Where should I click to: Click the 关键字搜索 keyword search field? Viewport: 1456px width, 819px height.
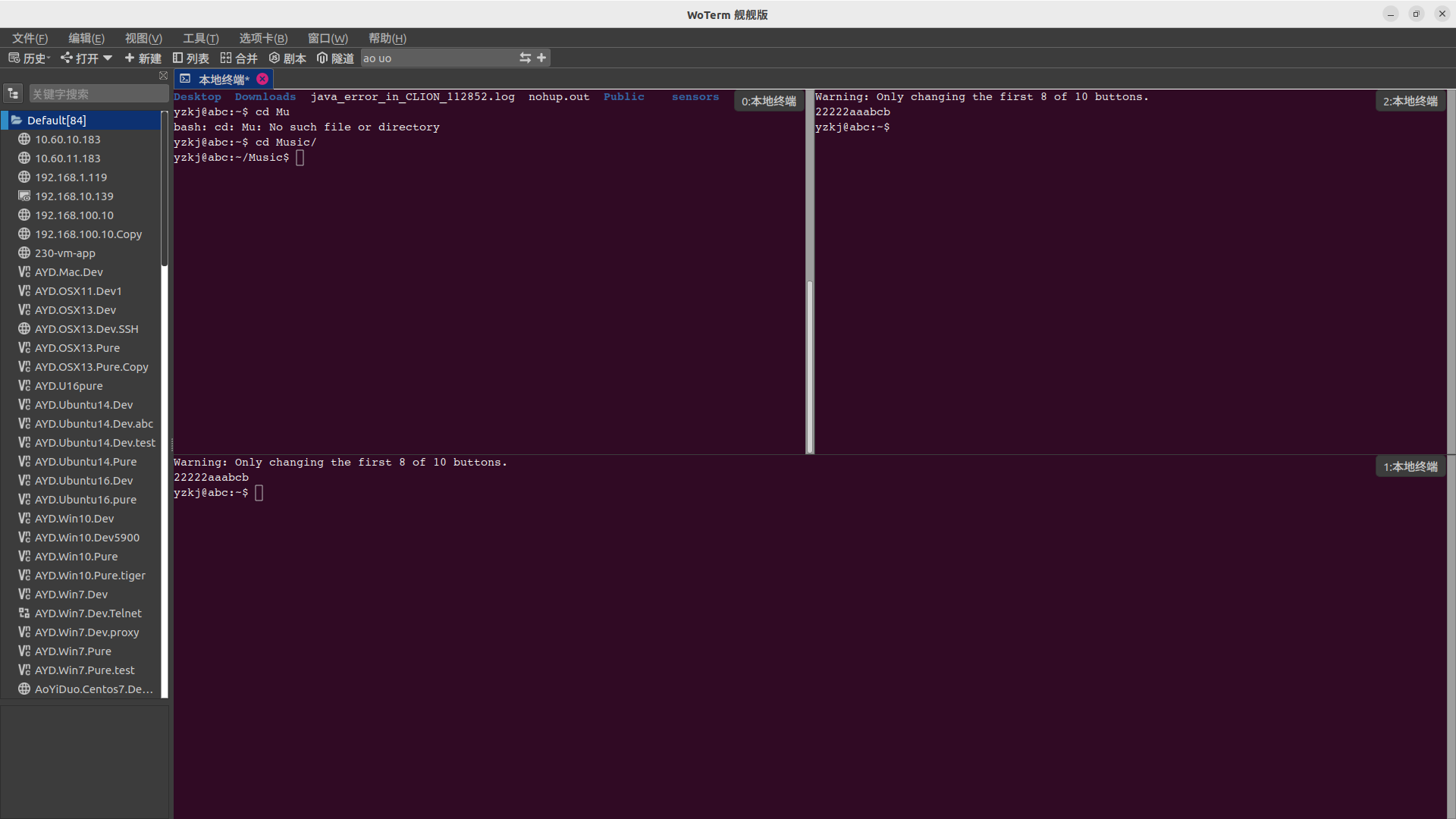tap(98, 94)
